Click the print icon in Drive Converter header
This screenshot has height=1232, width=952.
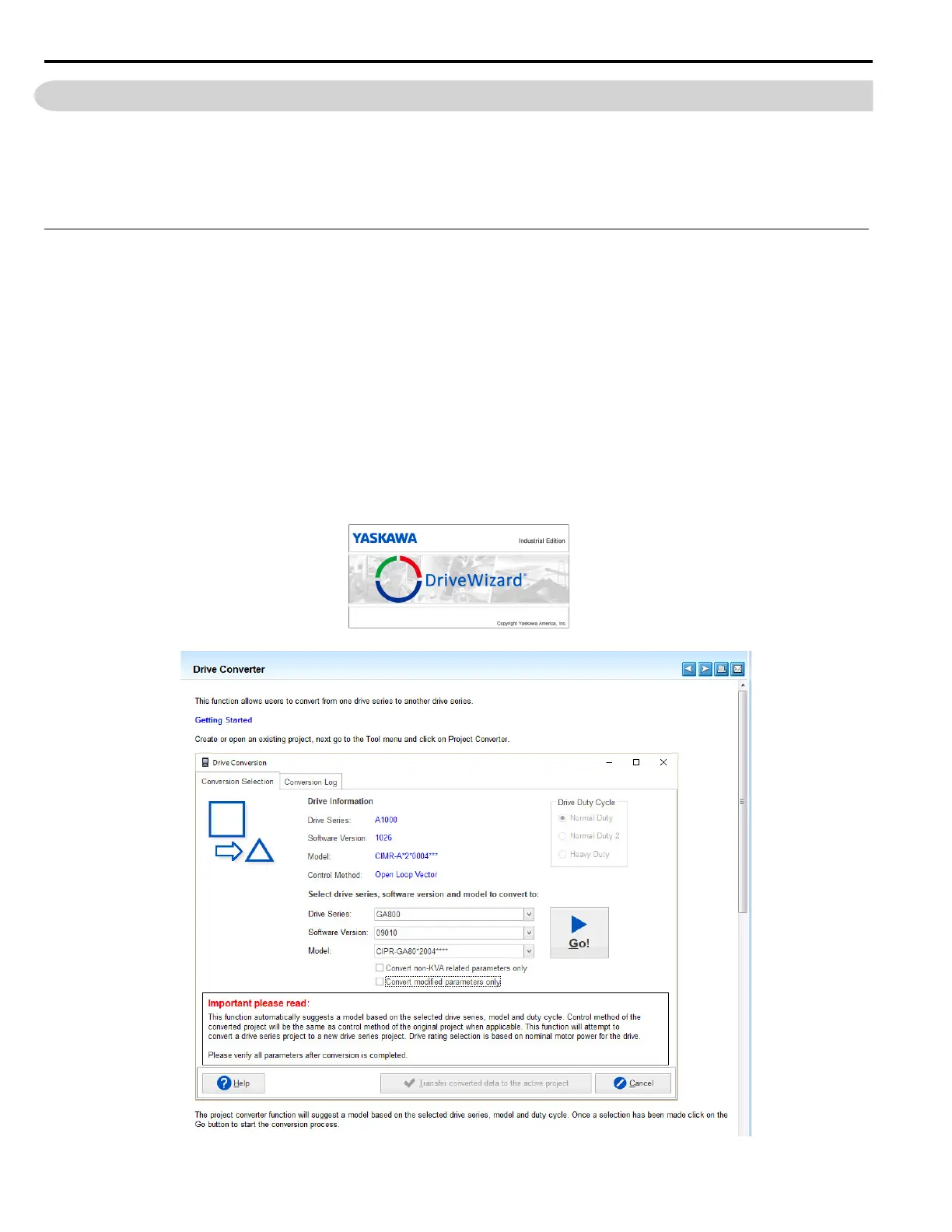coord(722,669)
